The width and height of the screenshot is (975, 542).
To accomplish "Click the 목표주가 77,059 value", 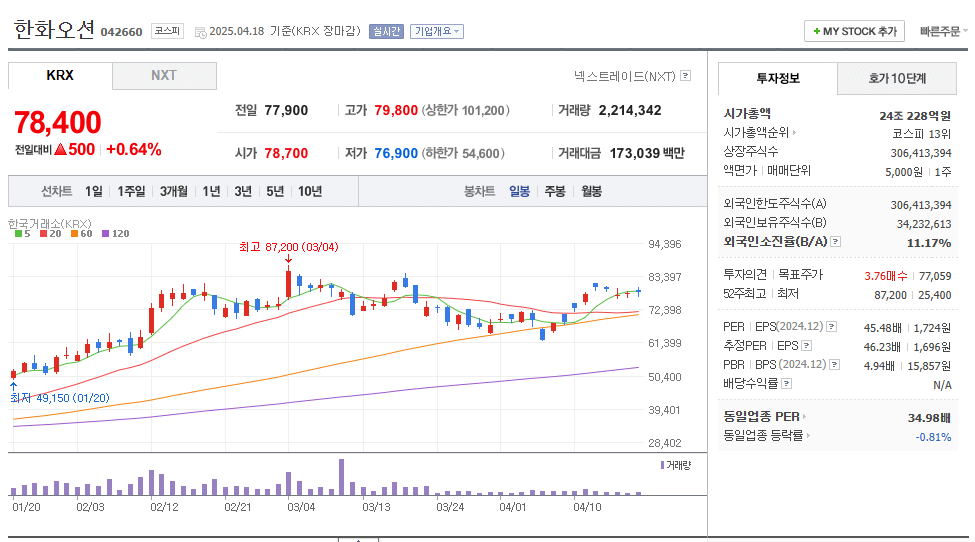I will click(935, 276).
